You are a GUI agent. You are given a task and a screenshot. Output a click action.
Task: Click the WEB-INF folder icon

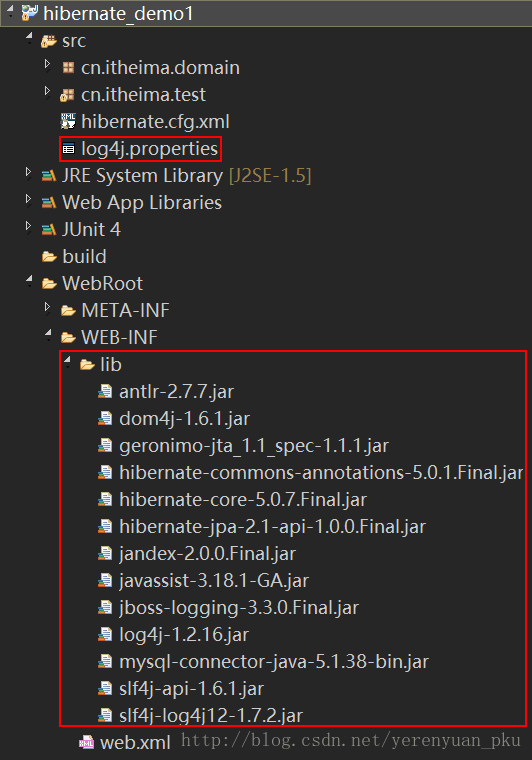[68, 337]
